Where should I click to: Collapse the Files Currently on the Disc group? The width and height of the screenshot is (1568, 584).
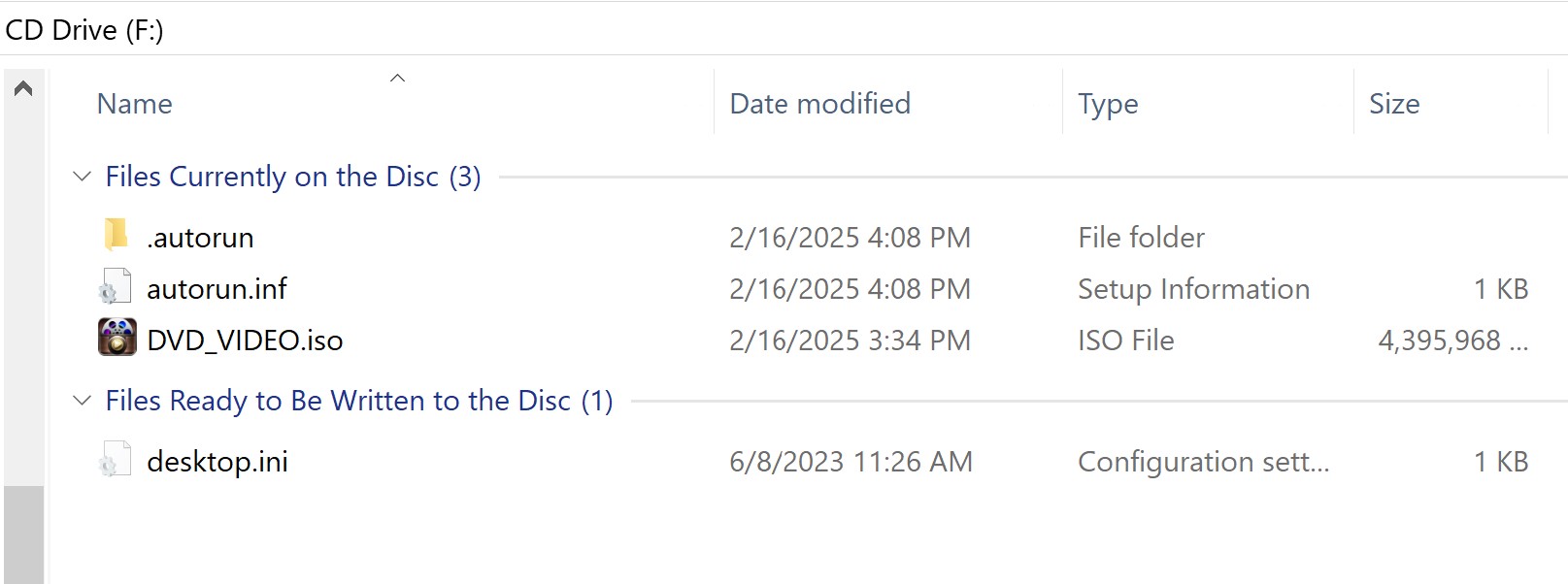point(83,177)
